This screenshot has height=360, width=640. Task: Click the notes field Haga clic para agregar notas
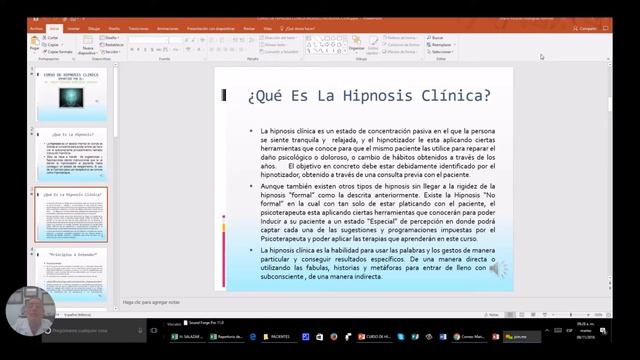pyautogui.click(x=151, y=302)
